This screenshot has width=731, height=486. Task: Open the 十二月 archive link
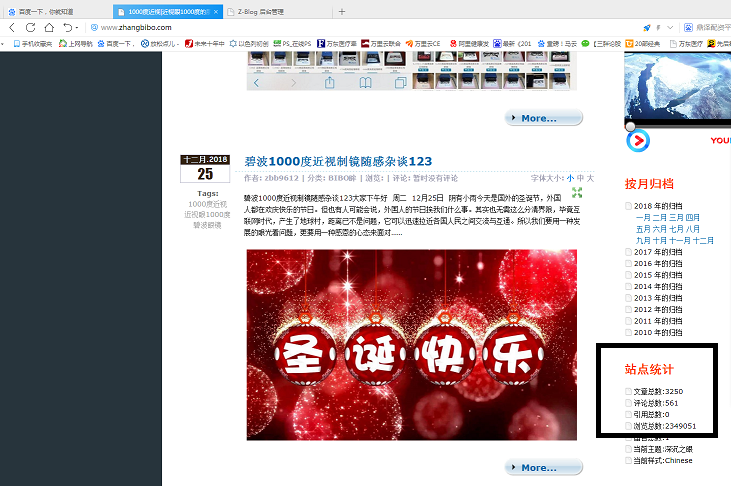click(x=703, y=241)
